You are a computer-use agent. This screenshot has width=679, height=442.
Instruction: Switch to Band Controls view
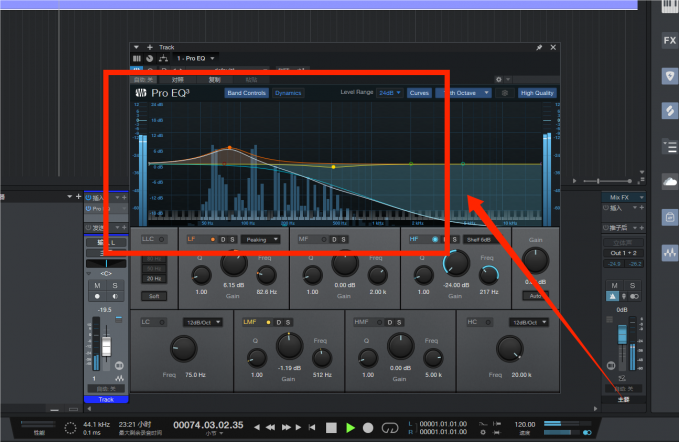tap(246, 93)
